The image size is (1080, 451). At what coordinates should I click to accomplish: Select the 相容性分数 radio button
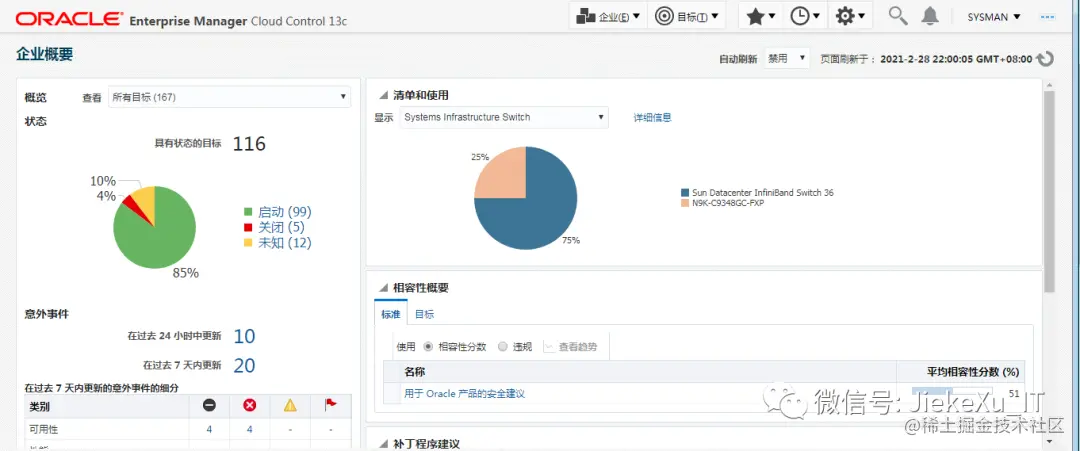pyautogui.click(x=428, y=346)
